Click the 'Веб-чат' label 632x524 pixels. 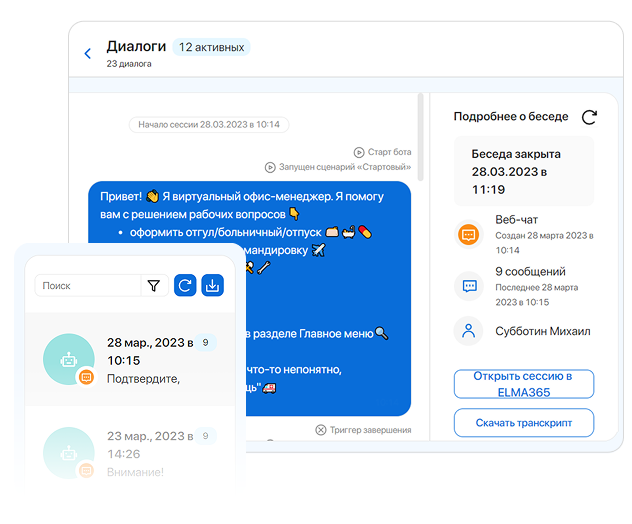pyautogui.click(x=516, y=220)
